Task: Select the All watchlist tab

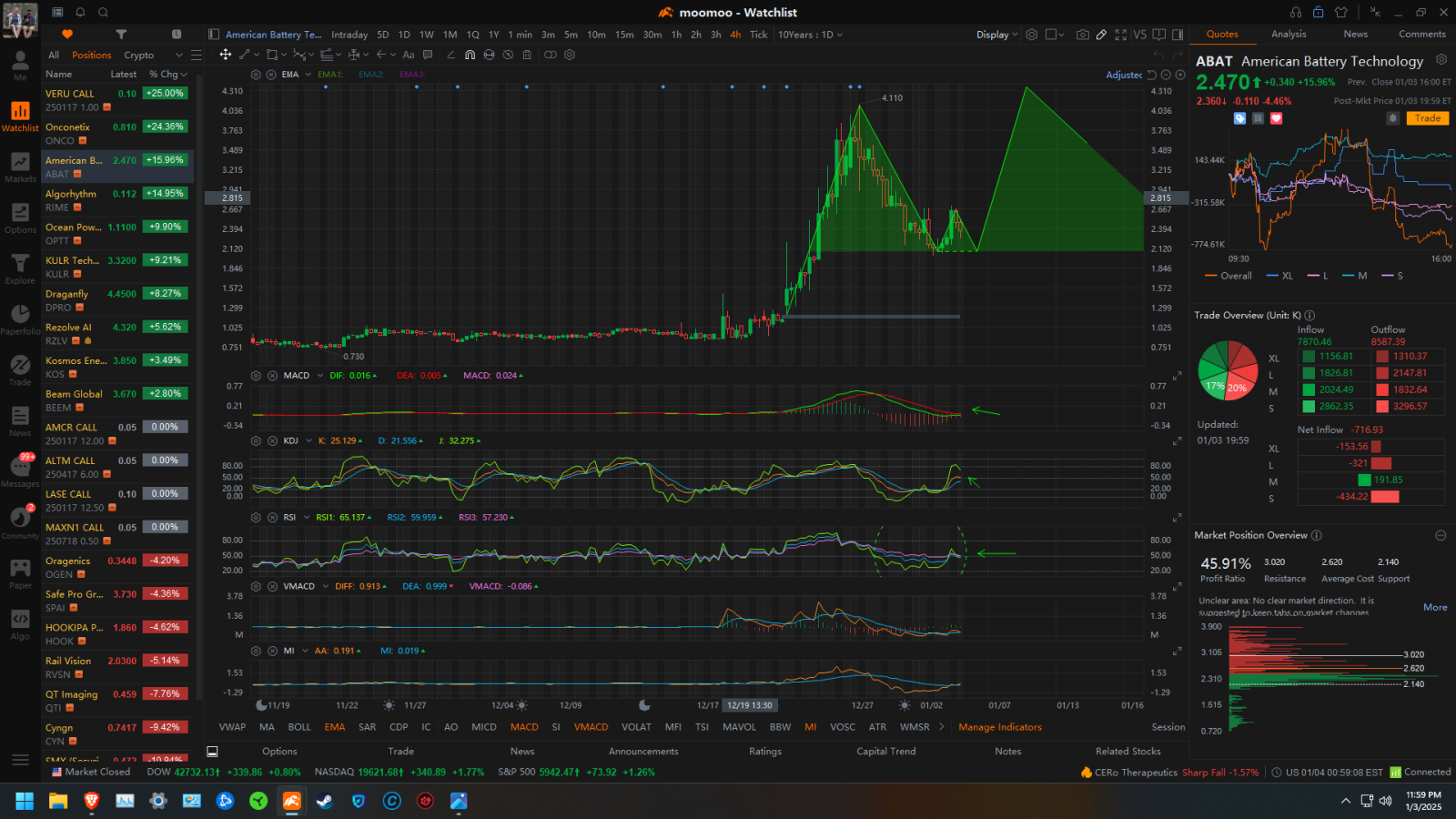Action: (54, 55)
